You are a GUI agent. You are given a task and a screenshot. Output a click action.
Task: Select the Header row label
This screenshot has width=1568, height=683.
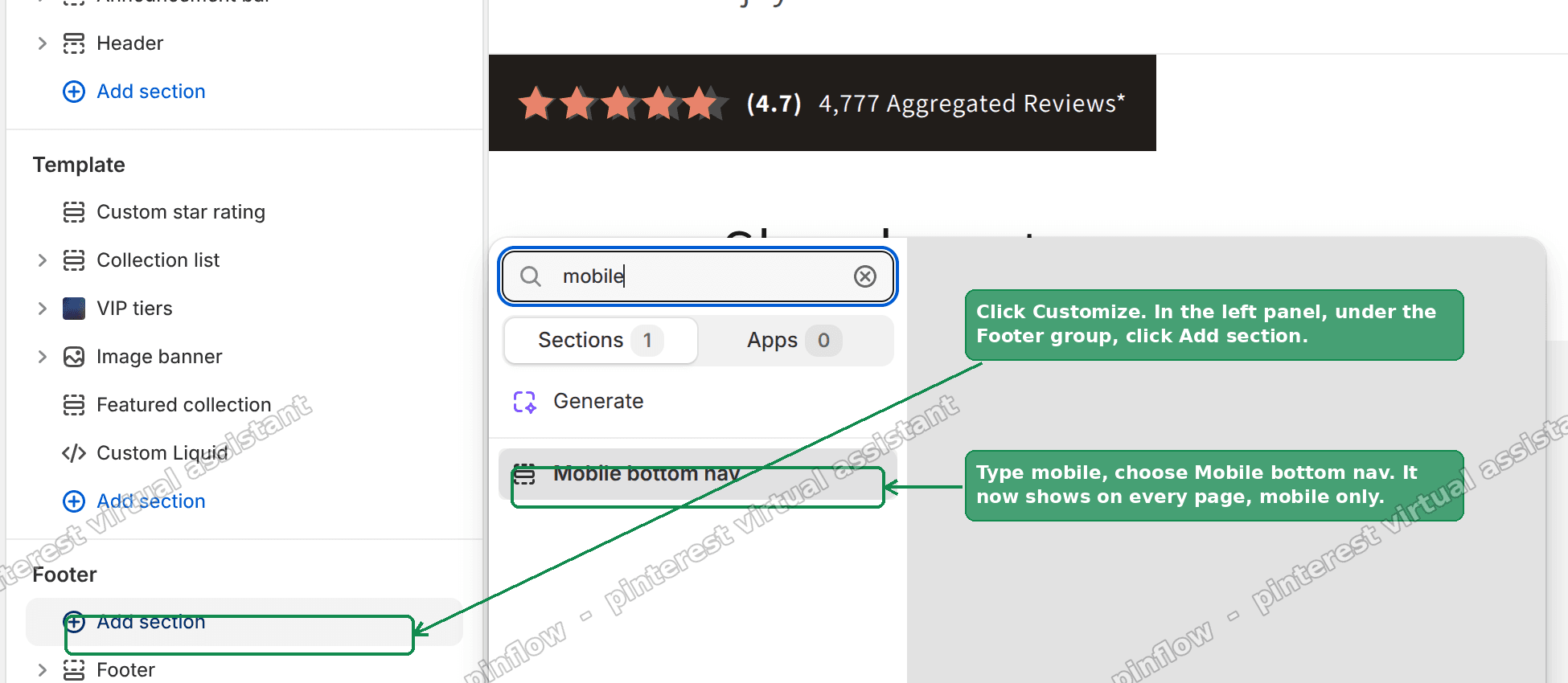129,43
